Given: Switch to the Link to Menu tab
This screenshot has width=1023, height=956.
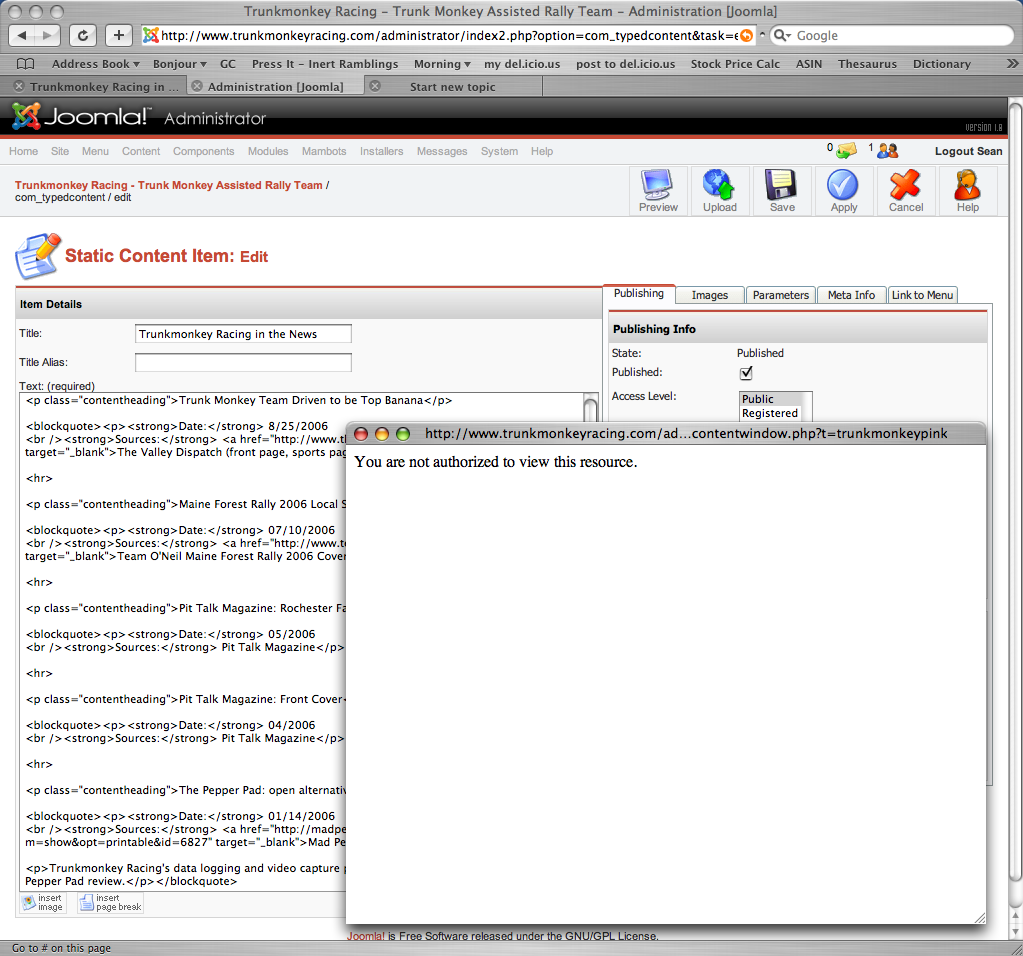Looking at the screenshot, I should click(923, 295).
